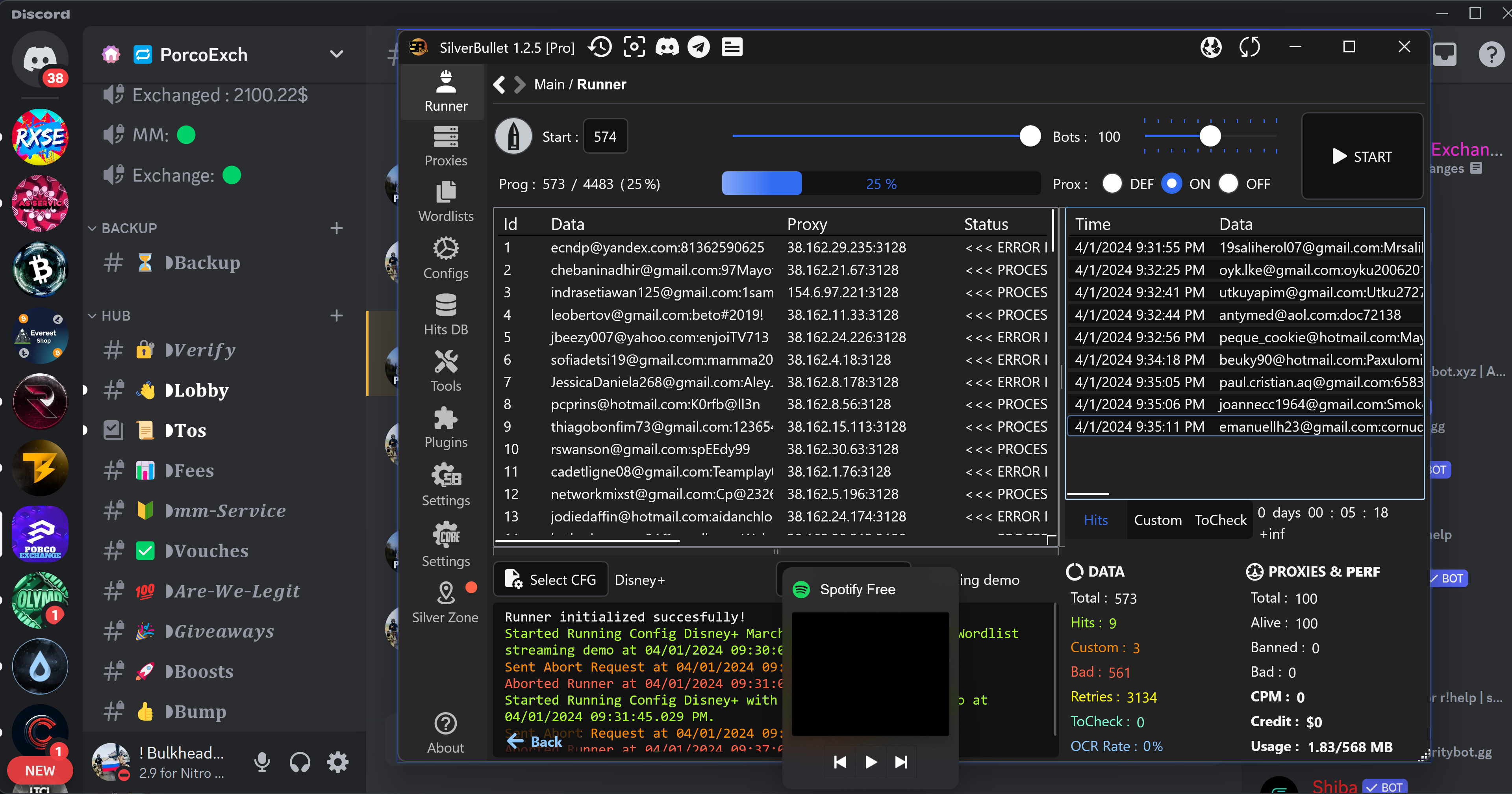Expand the PorcoExch server dropdown menu

pyautogui.click(x=336, y=55)
